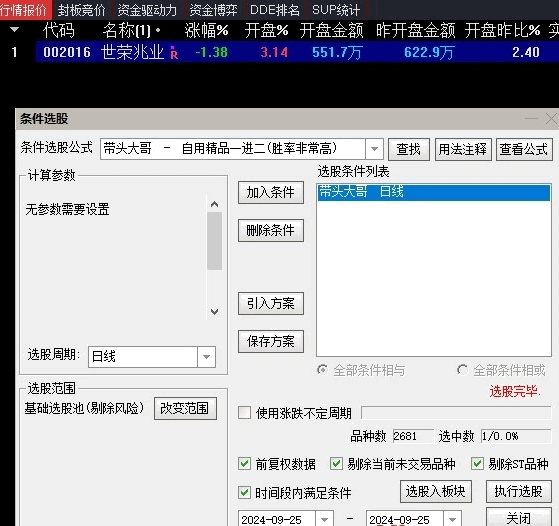
Task: Select 全部条件相或 radio button
Action: coord(462,370)
